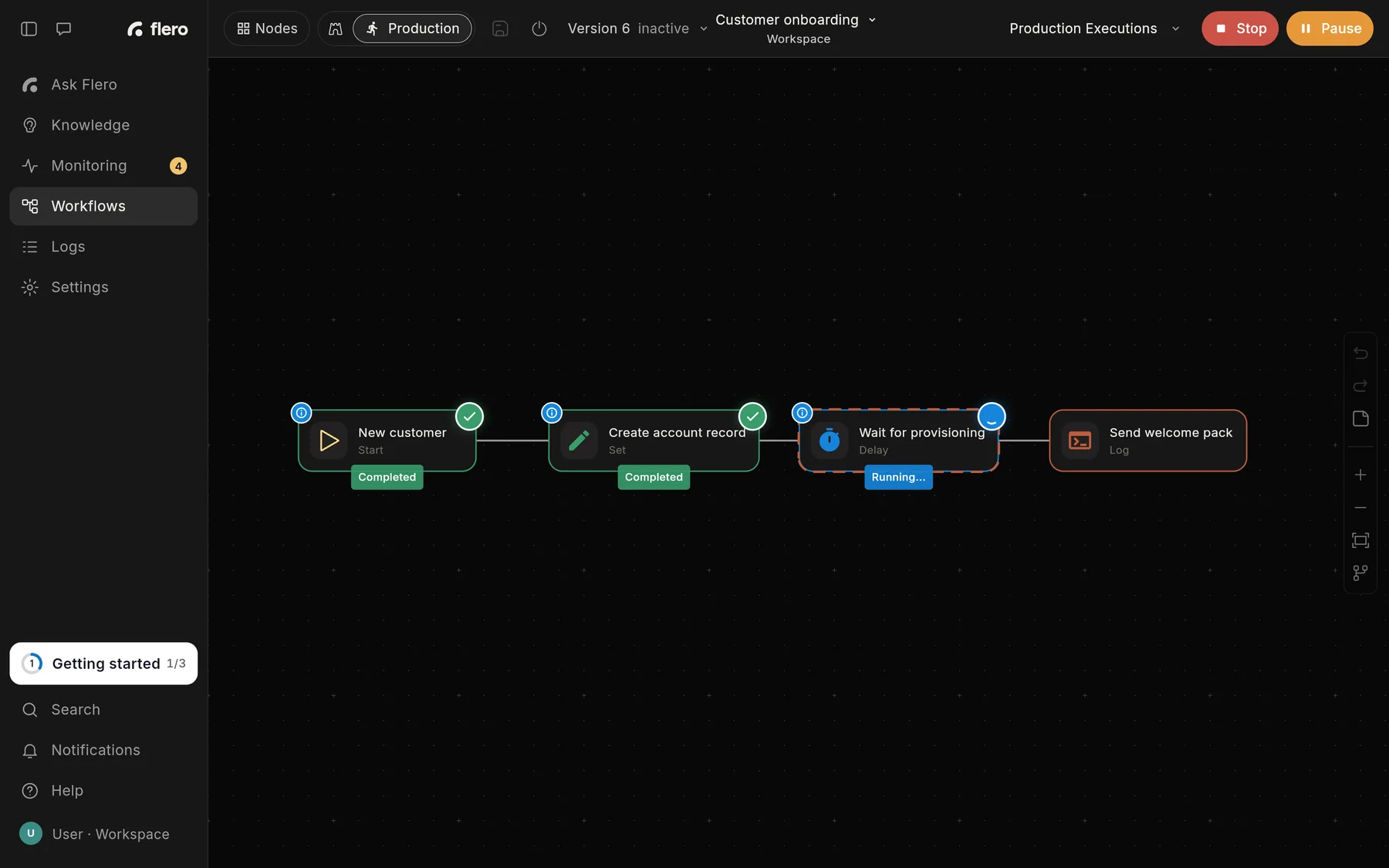Click the Running... status badge
The height and width of the screenshot is (868, 1389).
[x=898, y=478]
